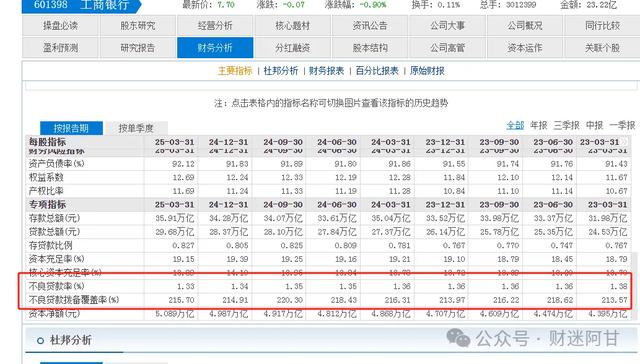
Task: Click value 92.12 in 资产负债率 row
Action: [x=183, y=164]
